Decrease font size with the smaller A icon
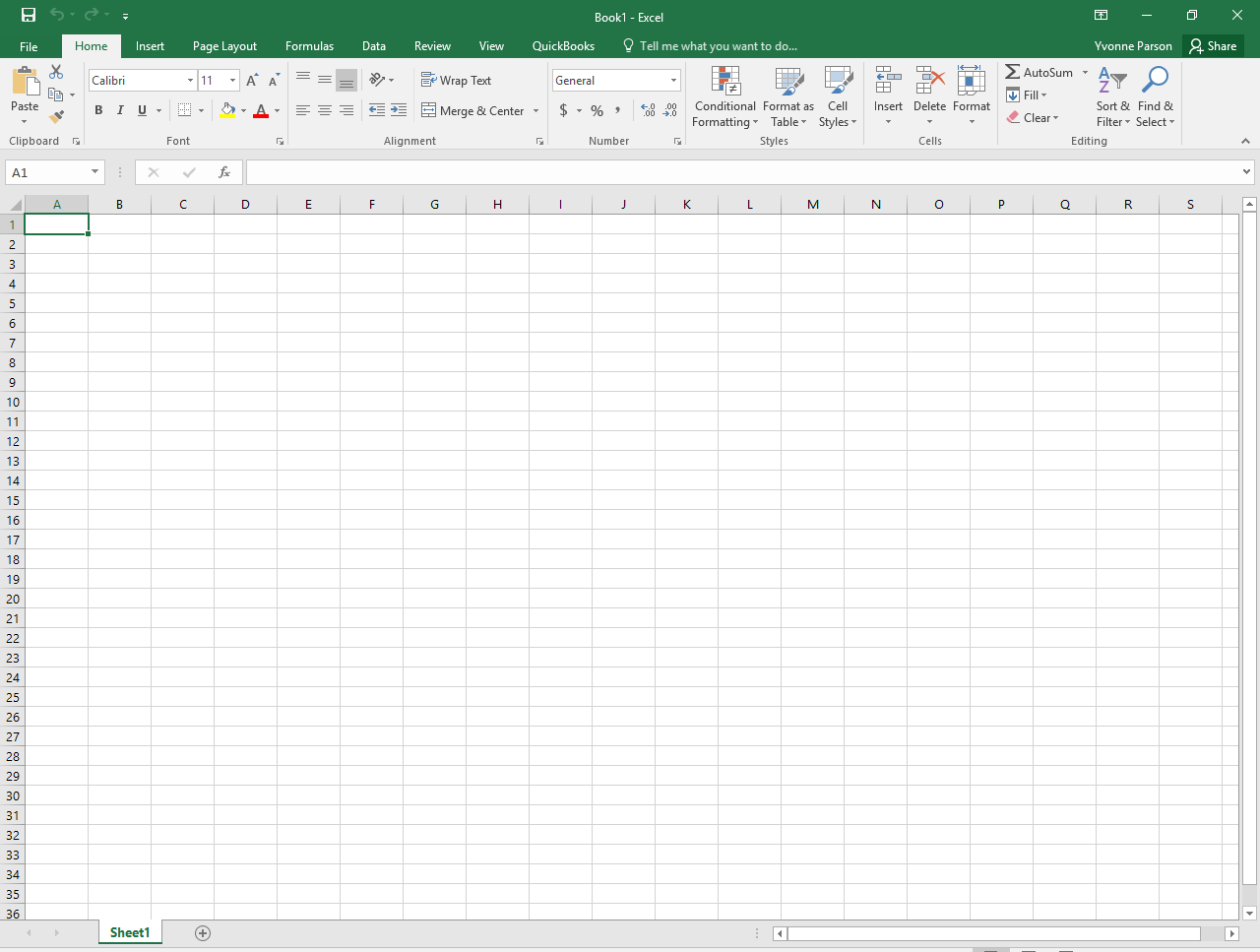1260x952 pixels. pyautogui.click(x=274, y=80)
